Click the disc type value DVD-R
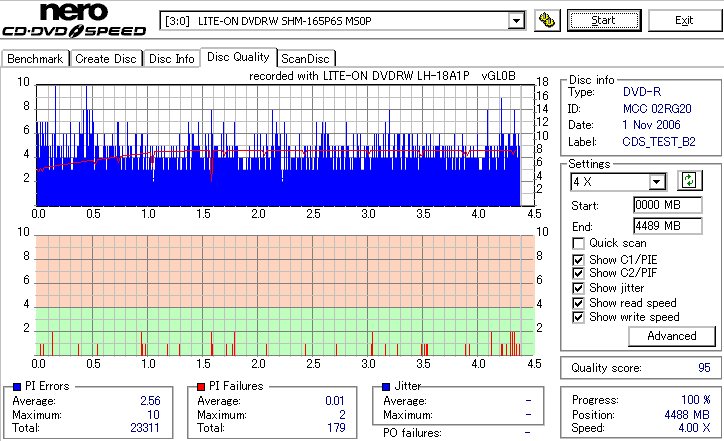This screenshot has width=724, height=441. [642, 92]
